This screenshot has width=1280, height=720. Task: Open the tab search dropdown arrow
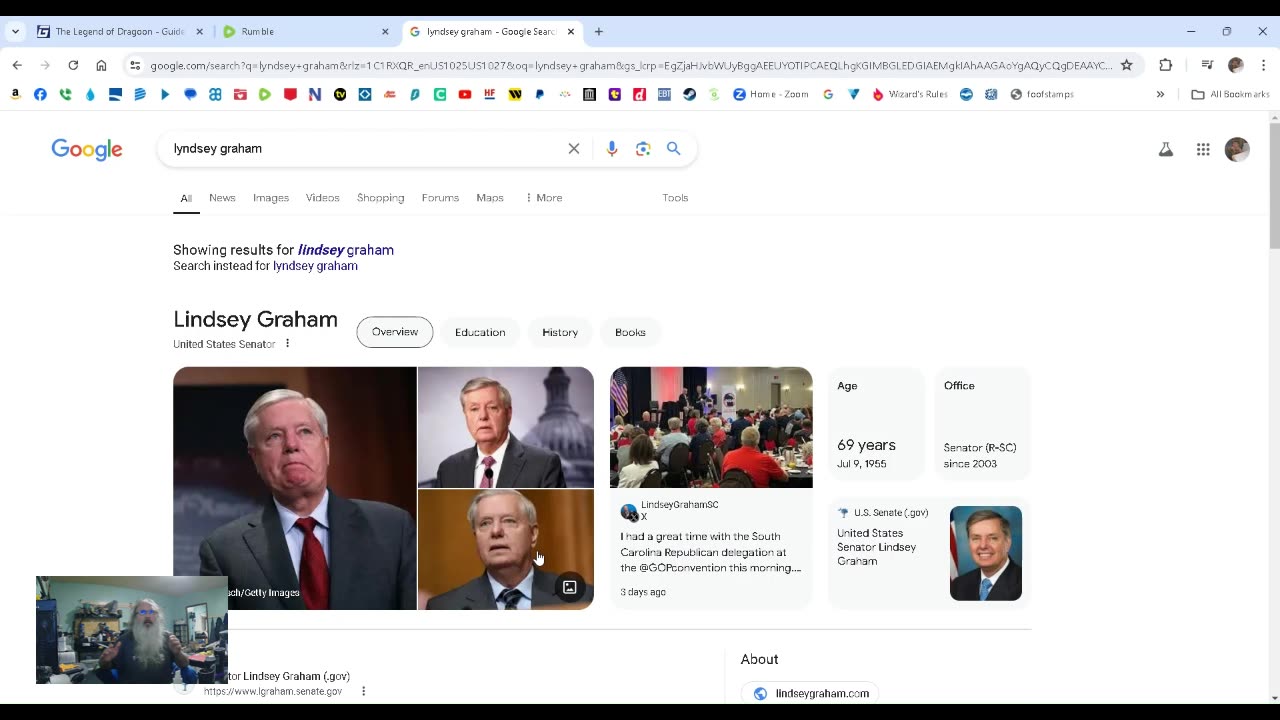coord(16,32)
